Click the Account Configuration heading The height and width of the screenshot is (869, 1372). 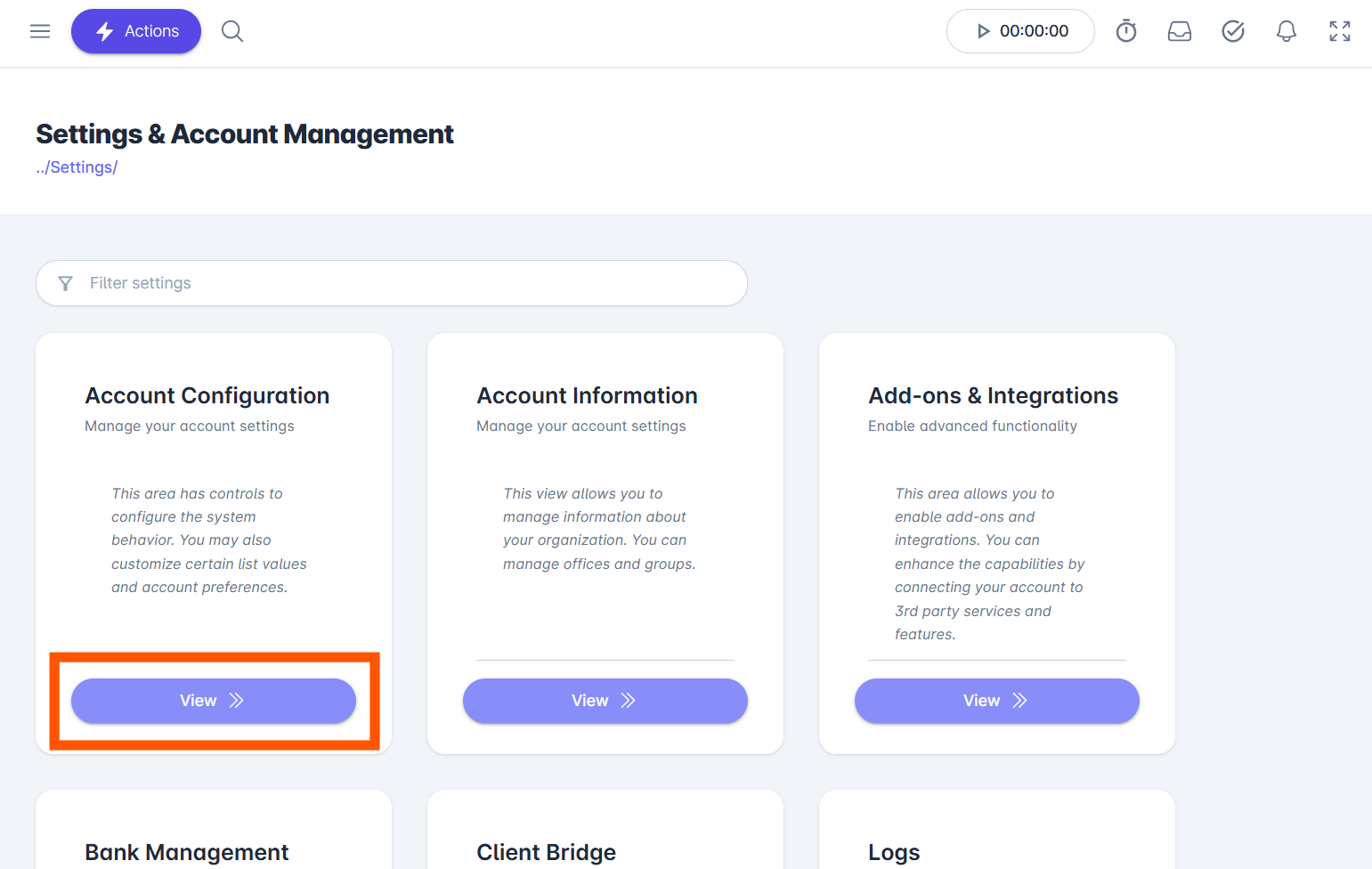click(207, 395)
